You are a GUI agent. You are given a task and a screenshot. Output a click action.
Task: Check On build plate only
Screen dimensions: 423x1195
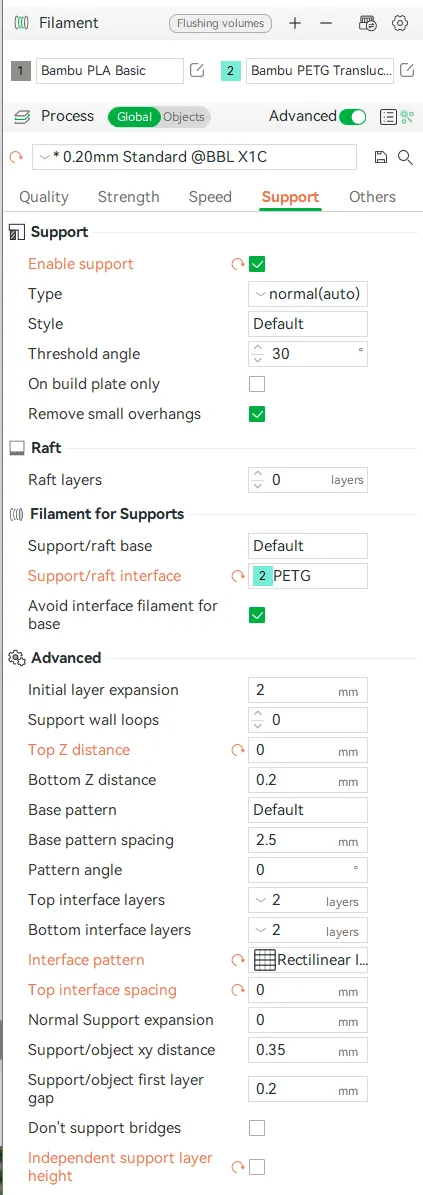point(258,384)
